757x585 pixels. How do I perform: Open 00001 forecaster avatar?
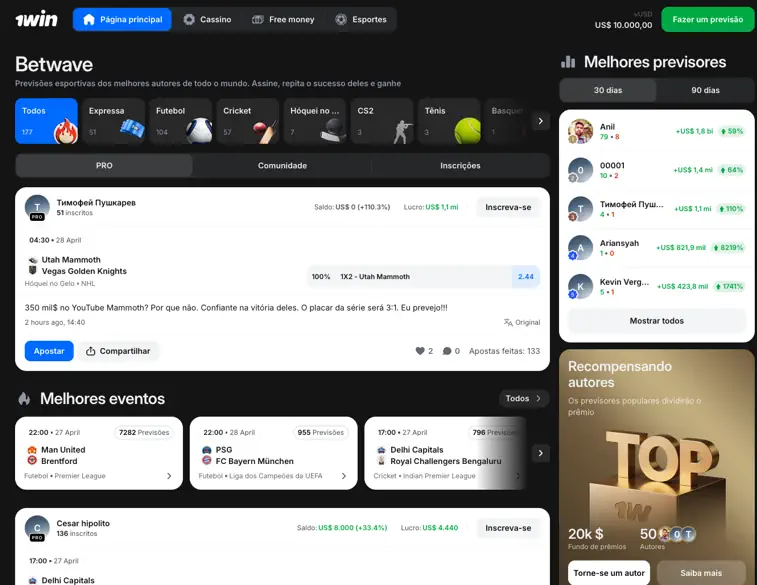(x=580, y=170)
